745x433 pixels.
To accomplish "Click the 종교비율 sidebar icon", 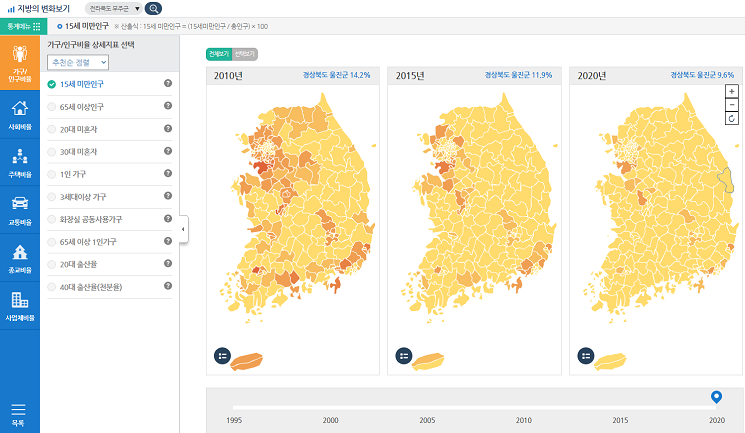I will tap(19, 257).
